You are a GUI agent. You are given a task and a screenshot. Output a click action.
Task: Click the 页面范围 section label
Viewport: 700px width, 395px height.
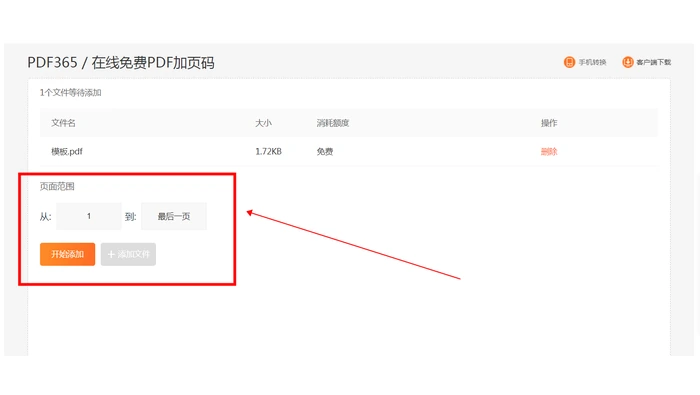[57, 187]
